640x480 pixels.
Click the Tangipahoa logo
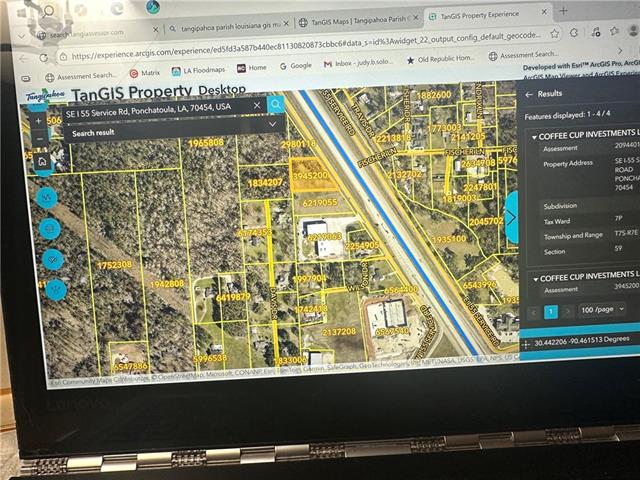pyautogui.click(x=45, y=96)
